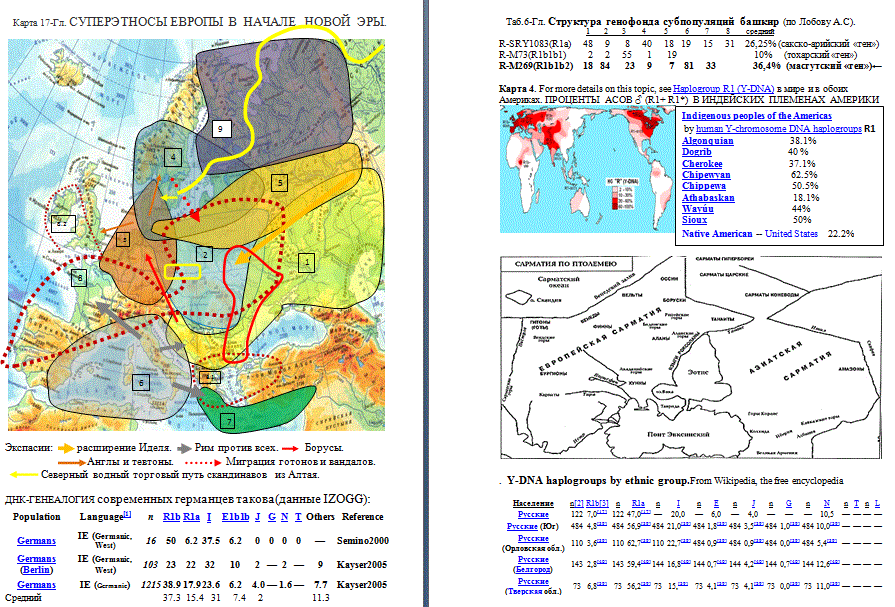Click the Wayúu link
895x607 pixels.
coord(698,209)
